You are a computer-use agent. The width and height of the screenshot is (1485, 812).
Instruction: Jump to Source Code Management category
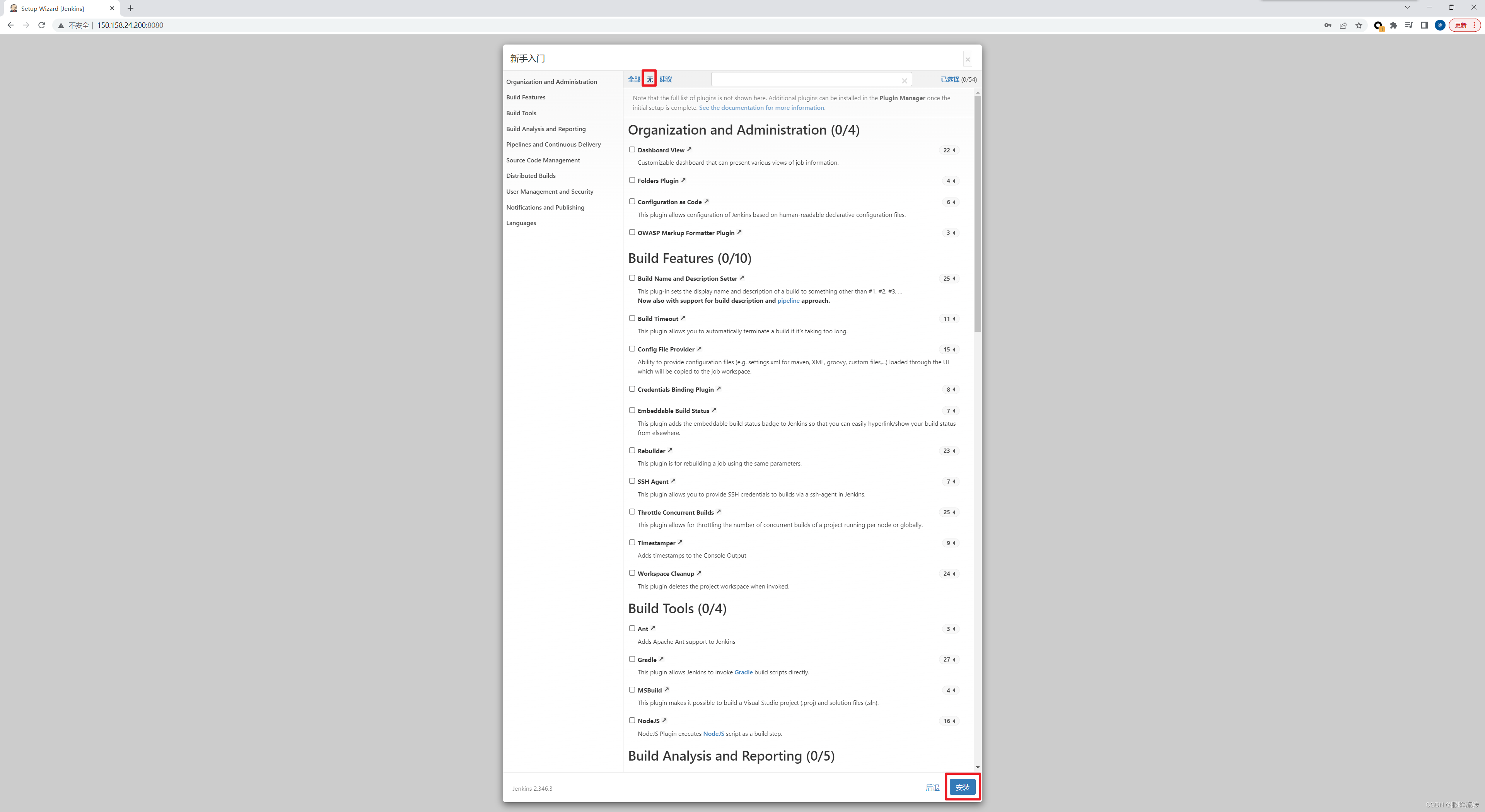point(543,160)
